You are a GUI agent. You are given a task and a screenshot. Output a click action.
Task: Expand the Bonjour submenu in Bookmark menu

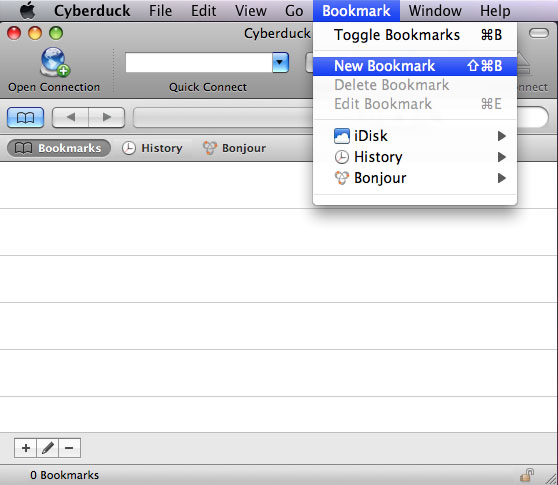pyautogui.click(x=415, y=178)
